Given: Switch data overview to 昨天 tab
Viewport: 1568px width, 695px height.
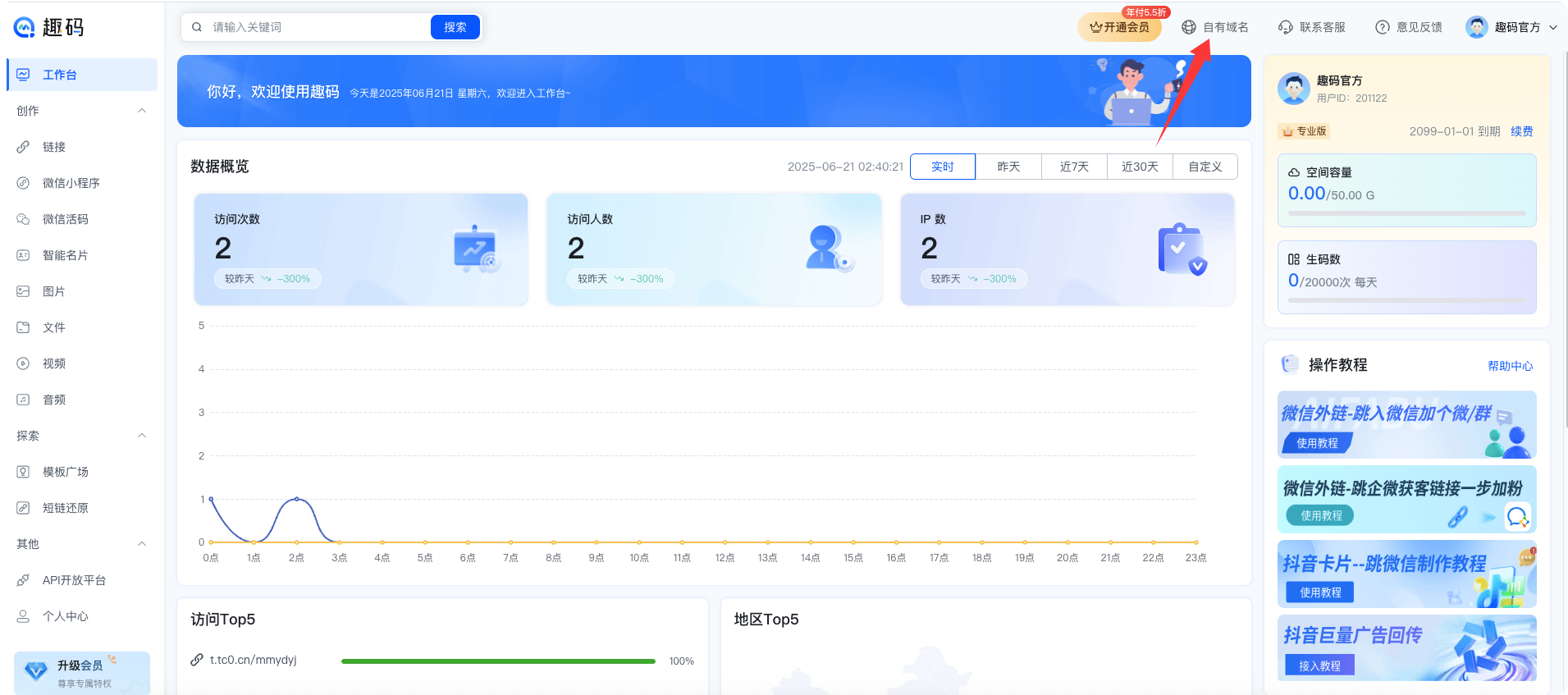Looking at the screenshot, I should click(x=1008, y=167).
